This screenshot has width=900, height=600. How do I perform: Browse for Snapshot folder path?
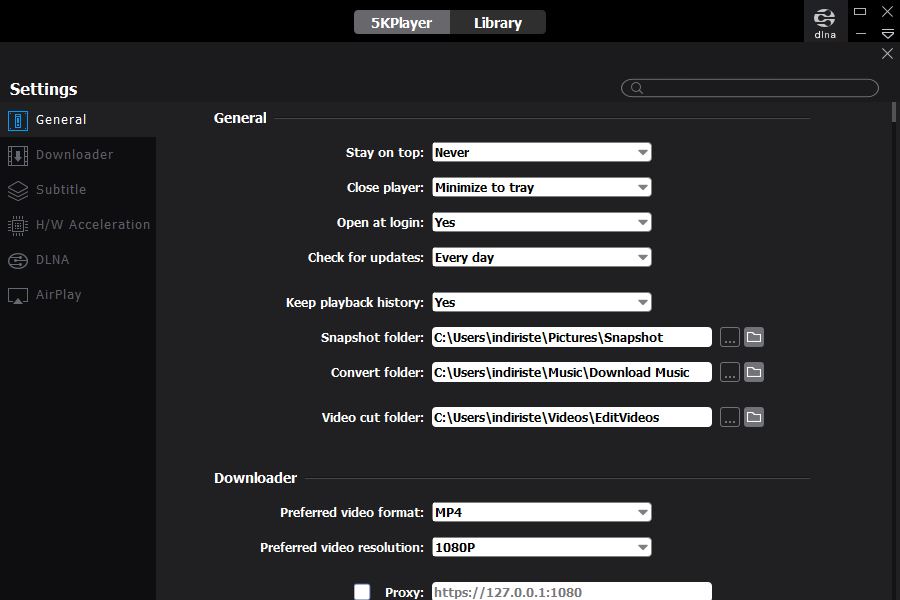(730, 338)
